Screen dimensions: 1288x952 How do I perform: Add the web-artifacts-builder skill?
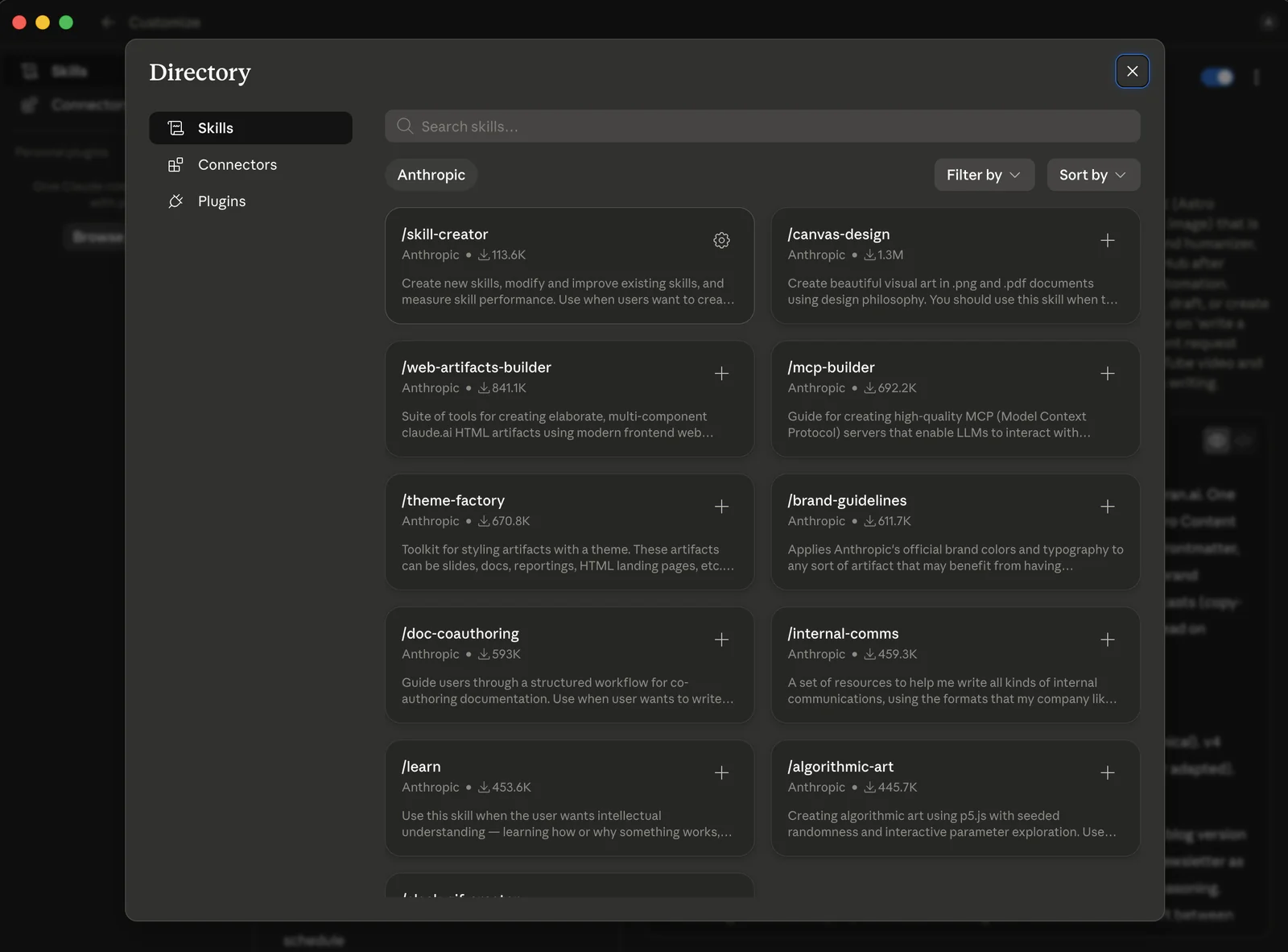tap(721, 373)
